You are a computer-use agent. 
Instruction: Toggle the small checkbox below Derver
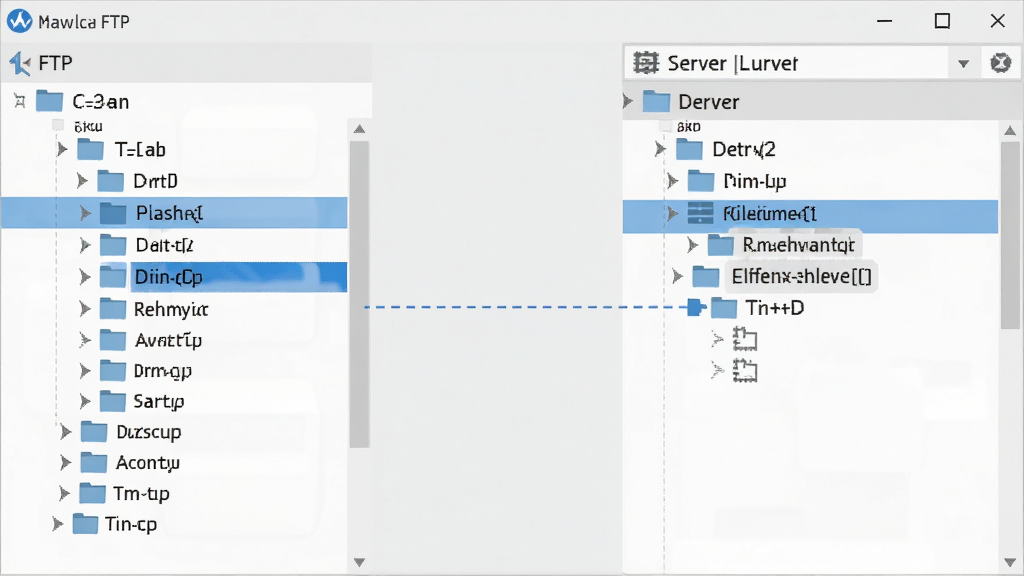click(665, 125)
